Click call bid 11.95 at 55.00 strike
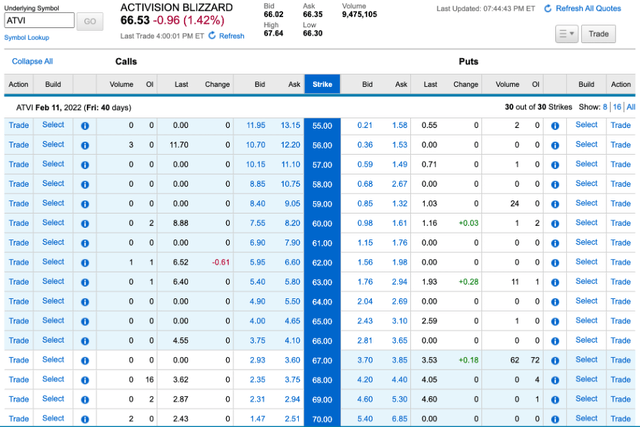 [256, 125]
